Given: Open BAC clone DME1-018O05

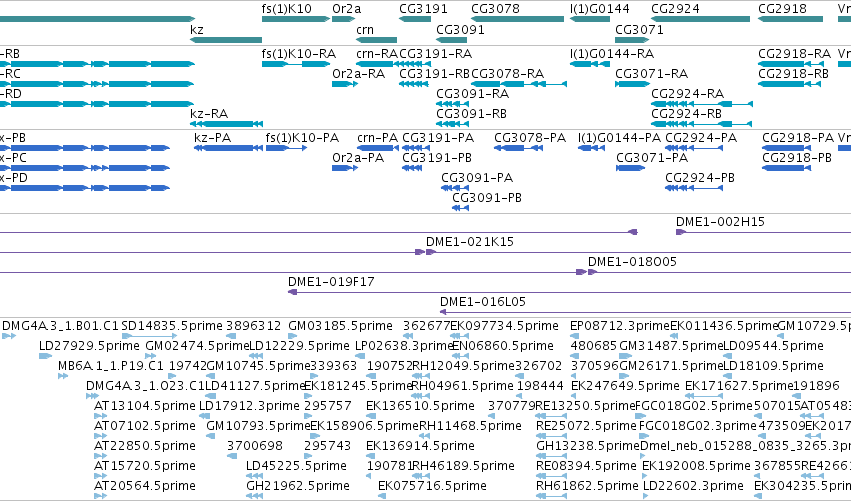Looking at the screenshot, I should tap(632, 262).
